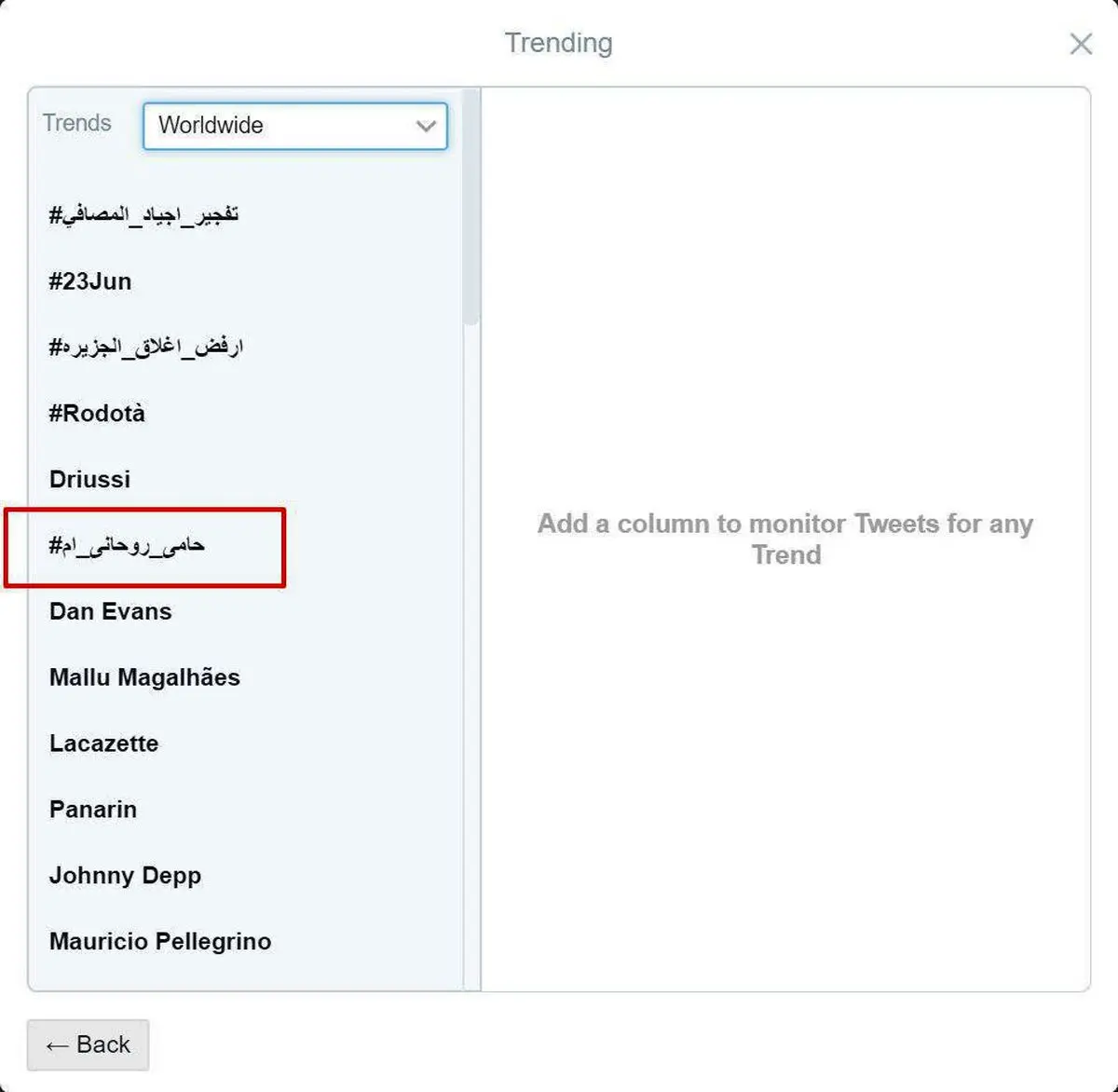Viewport: 1118px width, 1092px height.
Task: Select the Mauricio Pellegrino trend
Action: tap(160, 941)
